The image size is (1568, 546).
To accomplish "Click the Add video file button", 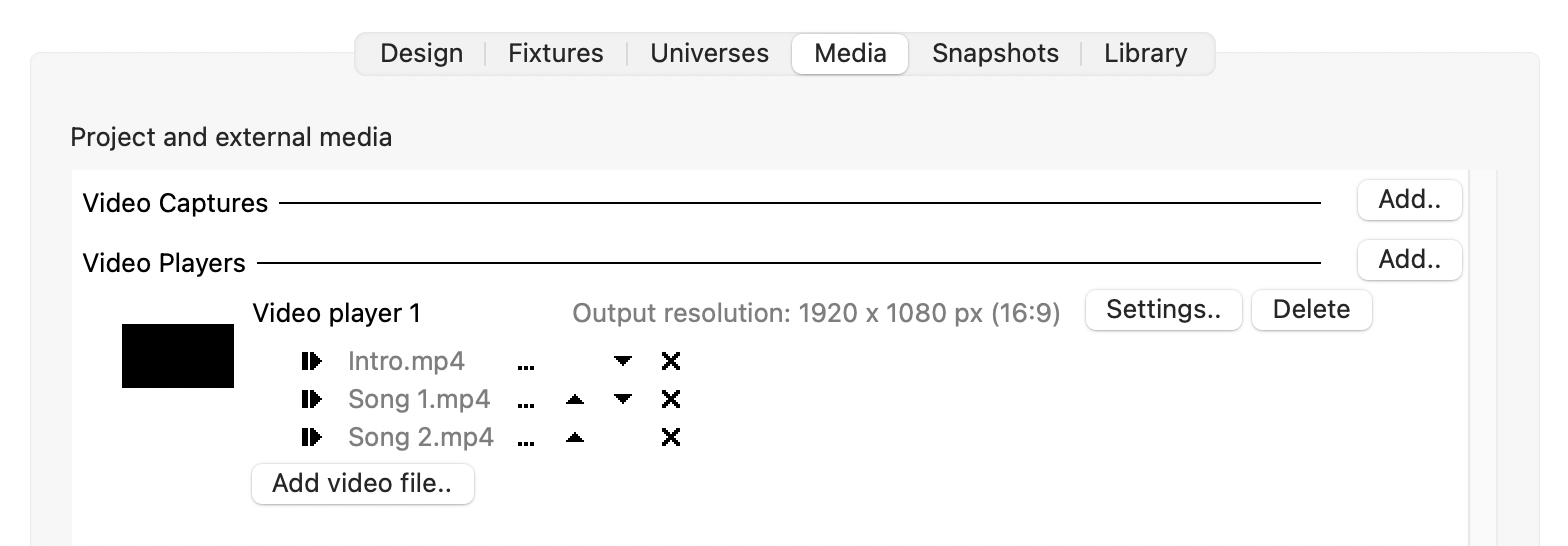I will [x=362, y=484].
